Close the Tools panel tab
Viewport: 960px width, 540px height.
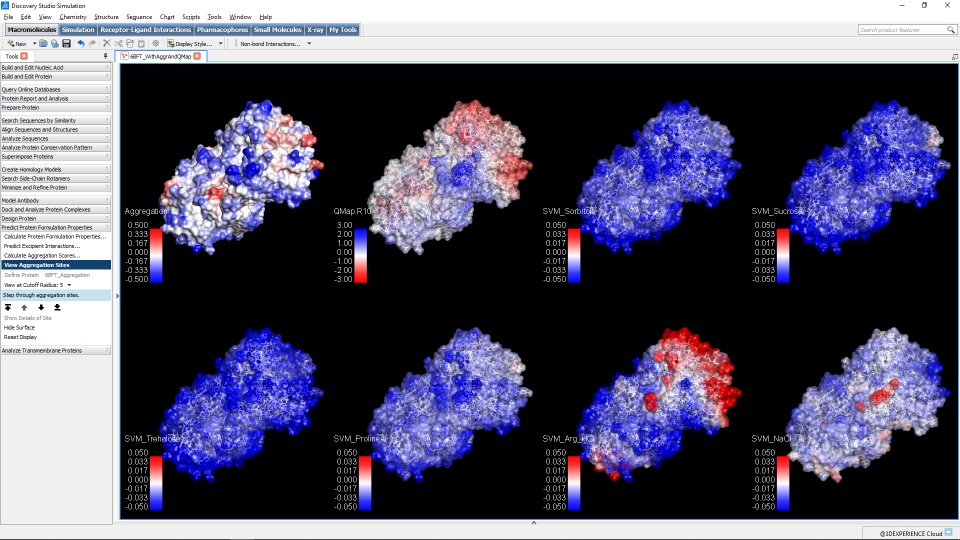pos(24,56)
